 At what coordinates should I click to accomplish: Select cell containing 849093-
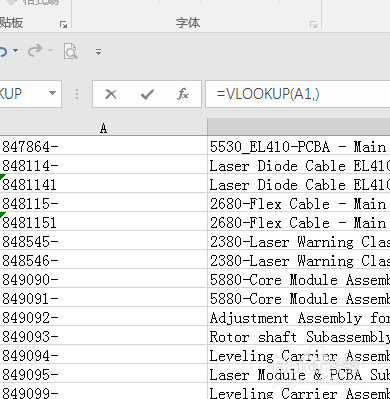[x=103, y=335]
